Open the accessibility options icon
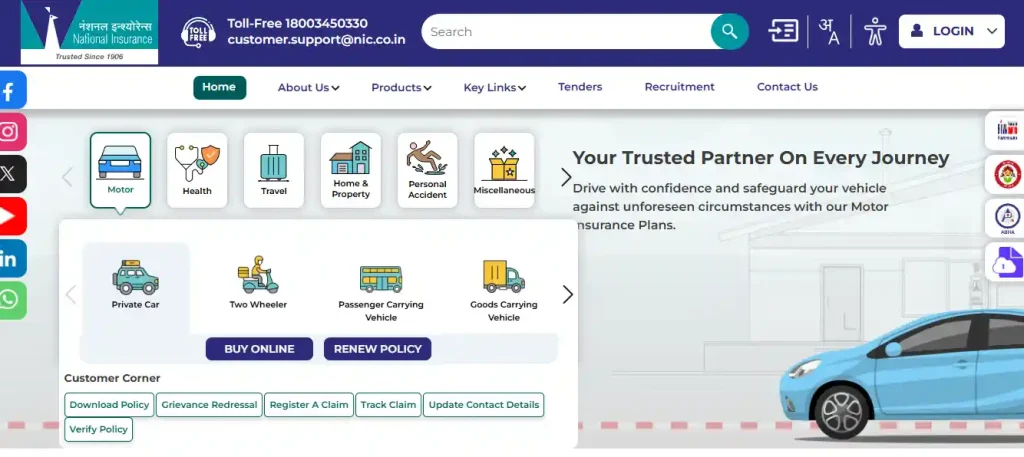This screenshot has width=1024, height=457. (x=874, y=31)
